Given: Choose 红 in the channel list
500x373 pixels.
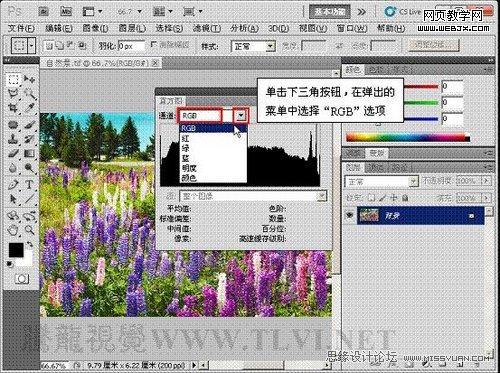Looking at the screenshot, I should pyautogui.click(x=213, y=138).
